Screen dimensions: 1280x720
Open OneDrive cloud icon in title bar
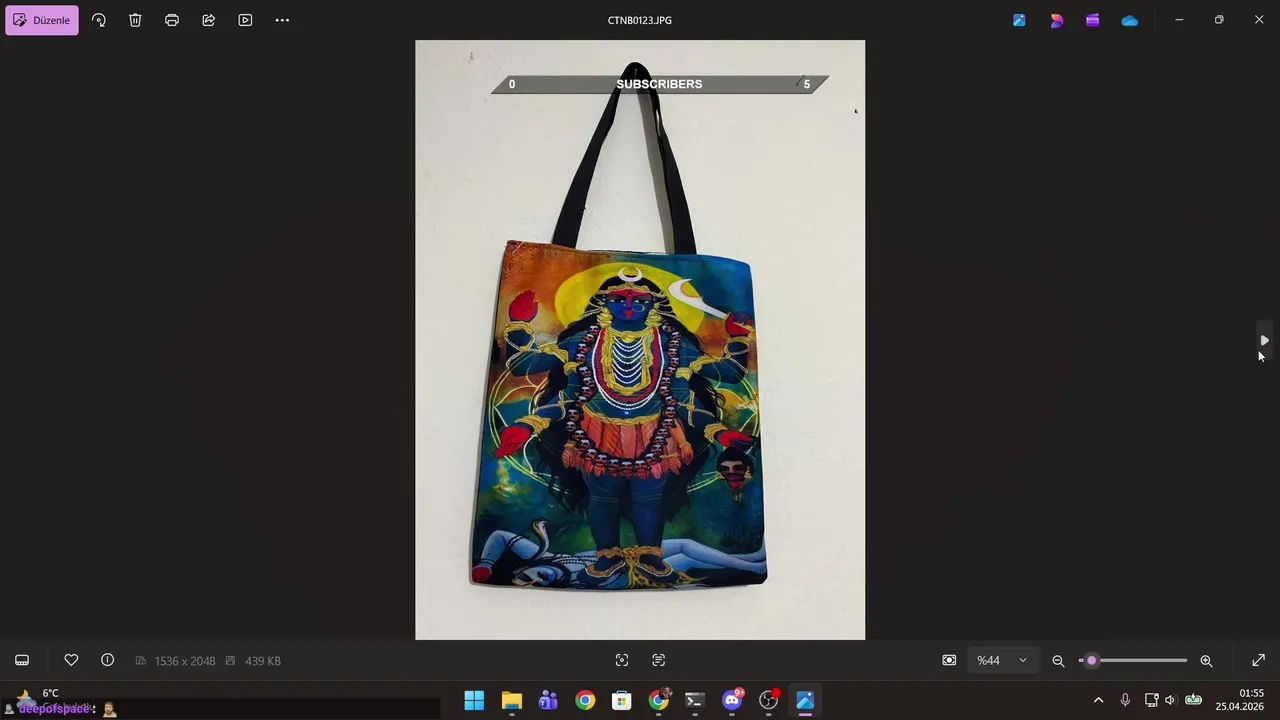click(1129, 20)
